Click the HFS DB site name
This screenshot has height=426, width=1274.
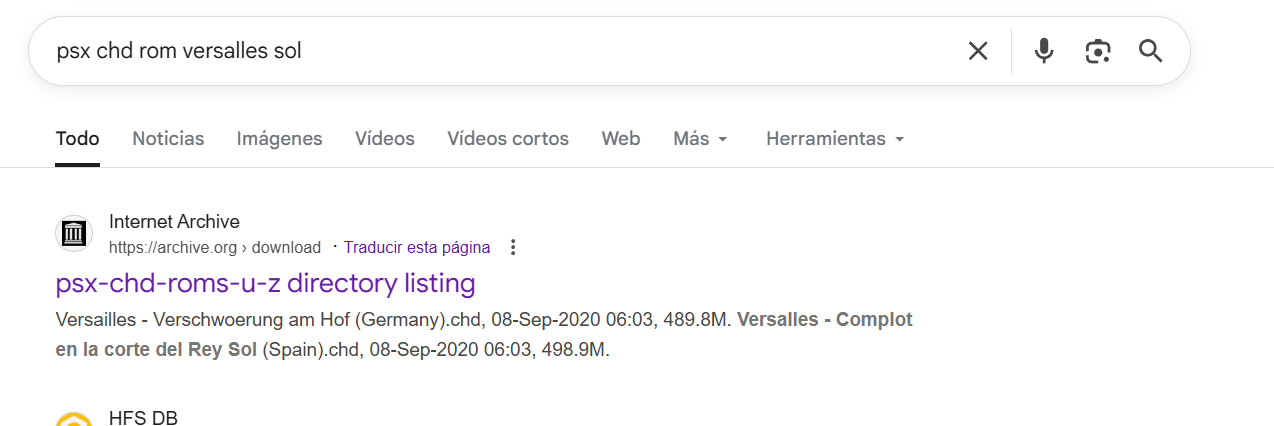(x=143, y=418)
